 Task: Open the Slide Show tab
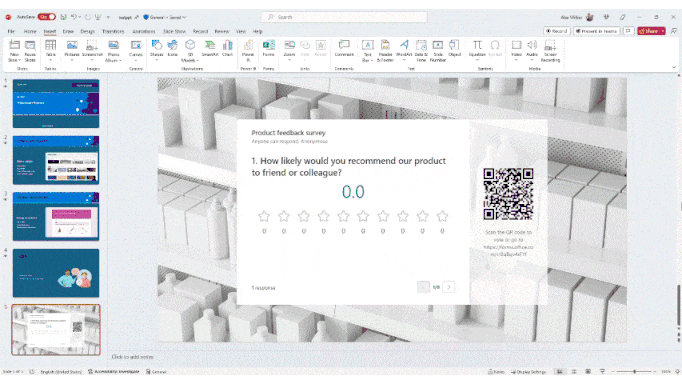174,31
